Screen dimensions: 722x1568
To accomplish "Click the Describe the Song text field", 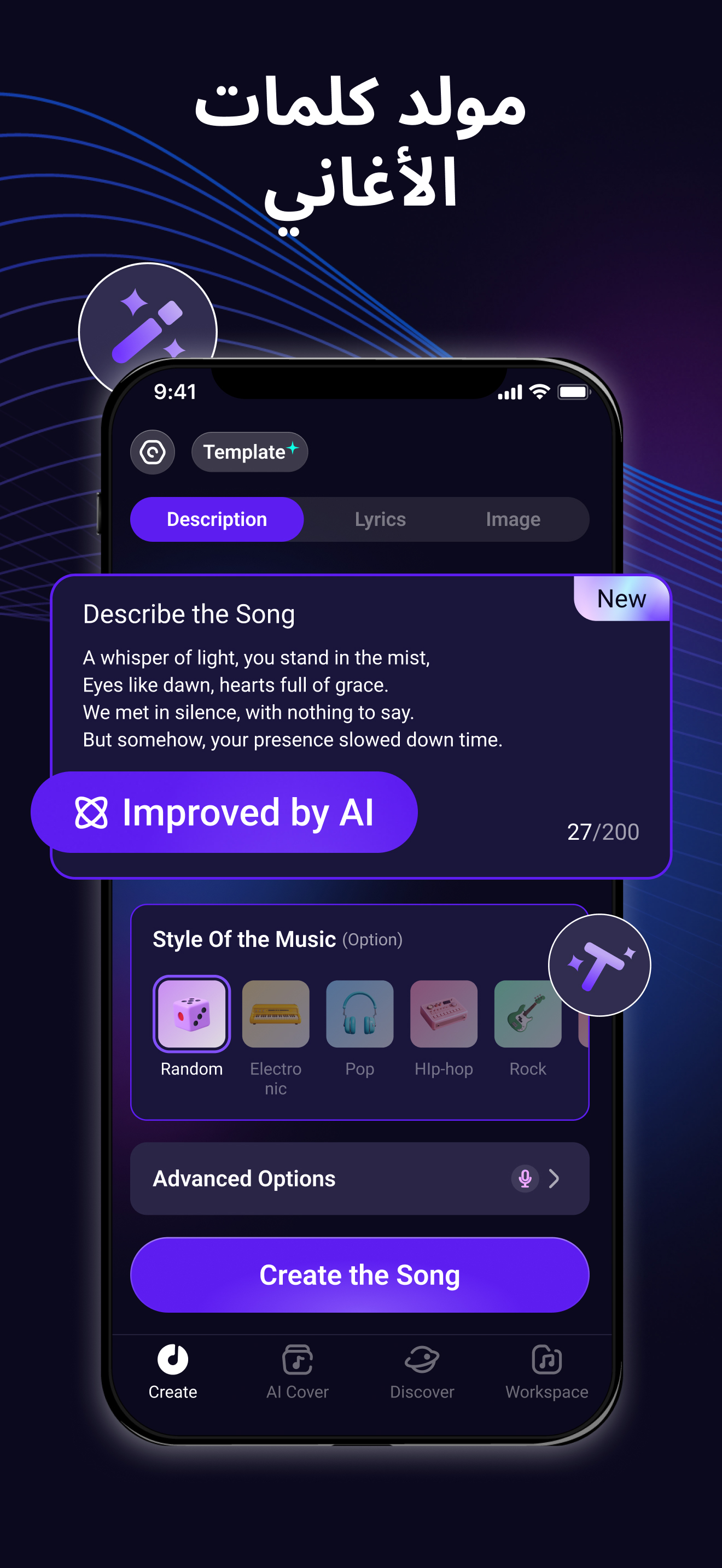I will tap(361, 699).
